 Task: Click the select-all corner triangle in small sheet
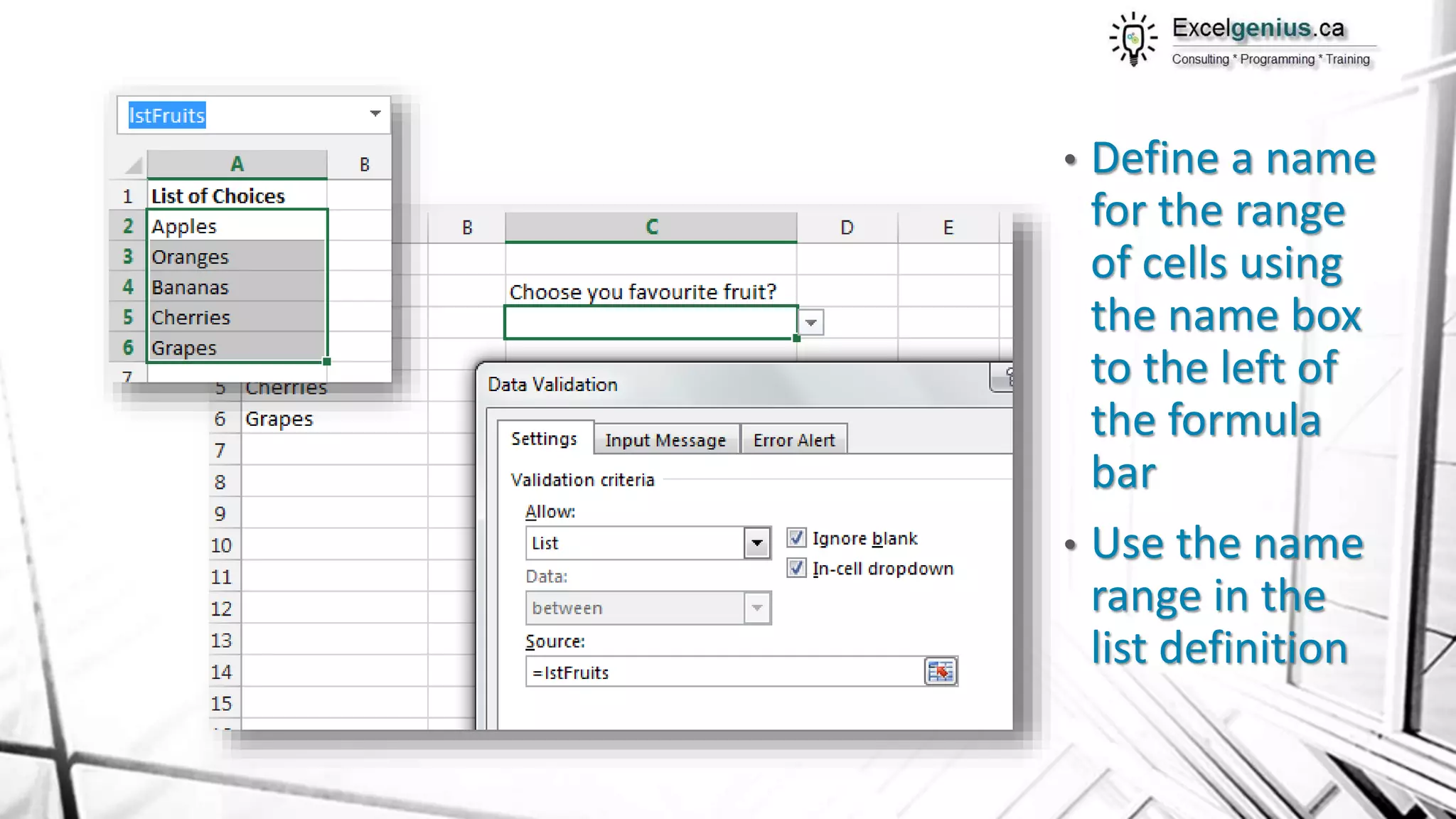133,165
